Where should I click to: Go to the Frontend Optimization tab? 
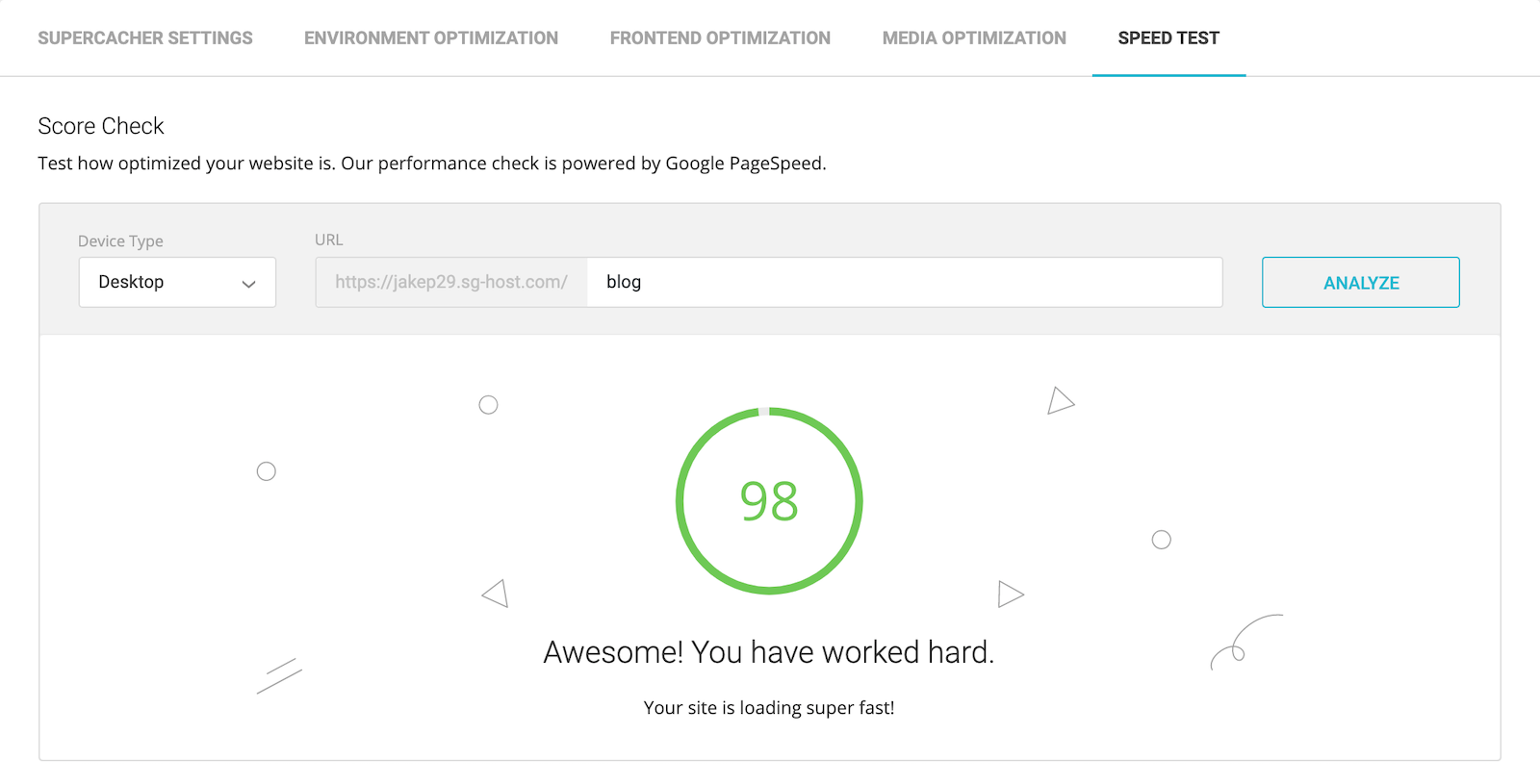point(720,38)
